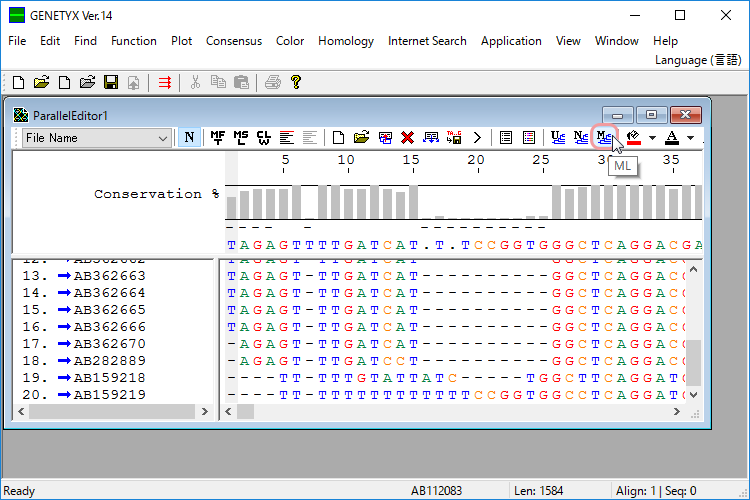Screen dimensions: 750x500
Task: Expand the font color dropdown arrow
Action: [x=690, y=138]
